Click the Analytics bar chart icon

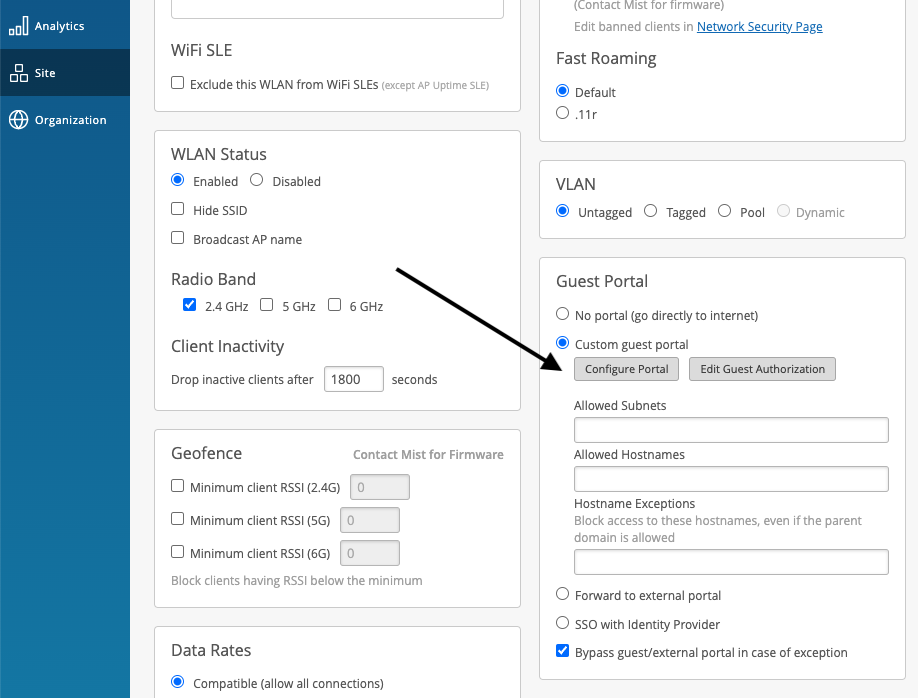click(18, 26)
